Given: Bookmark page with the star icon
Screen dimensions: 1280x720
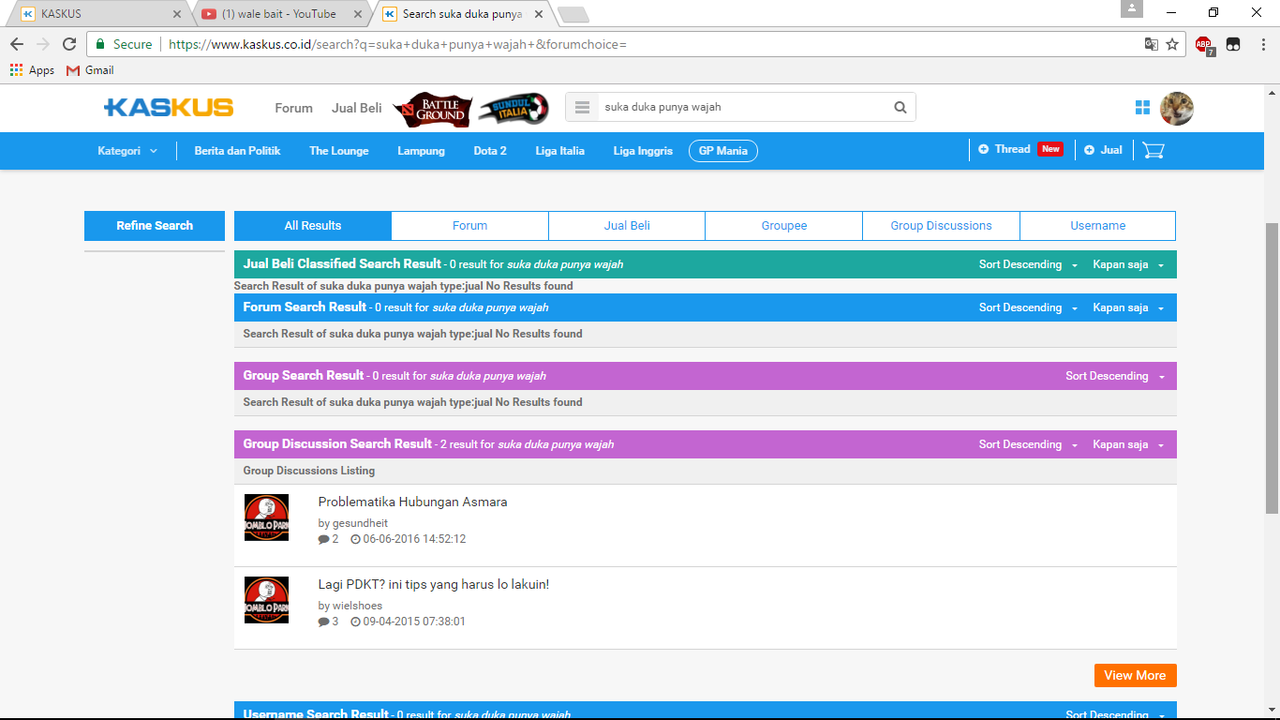Looking at the screenshot, I should click(x=1172, y=44).
